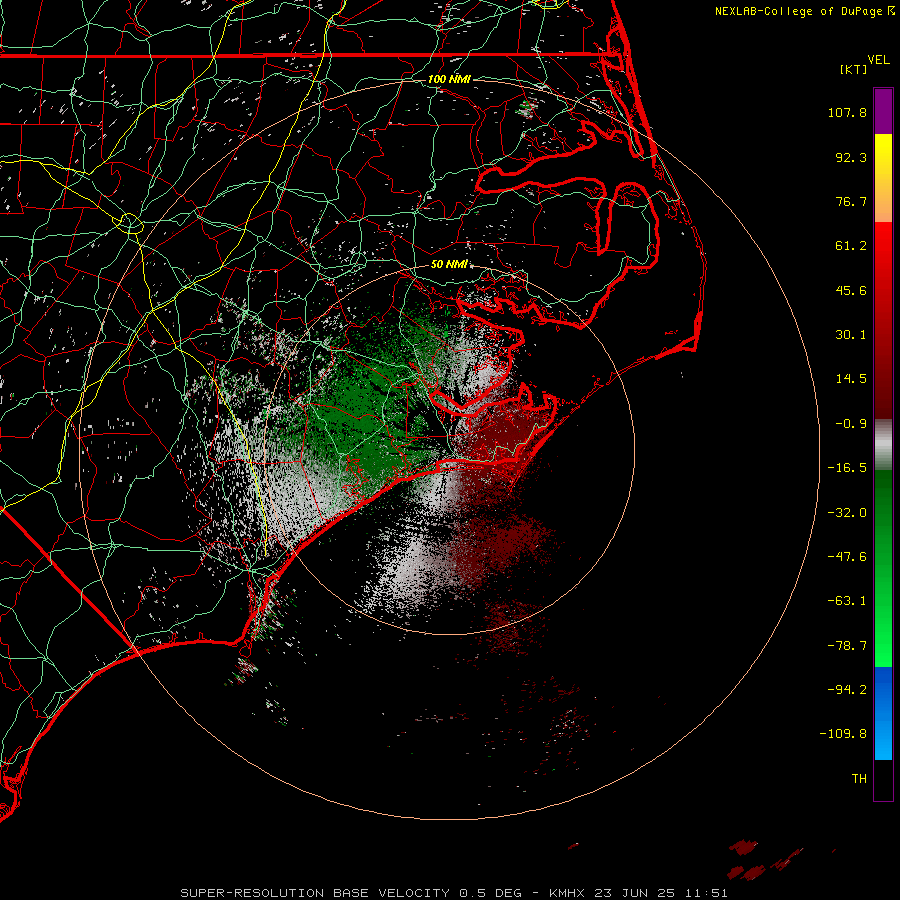
Task: Click the 14.5 legend value
Action: coord(851,379)
